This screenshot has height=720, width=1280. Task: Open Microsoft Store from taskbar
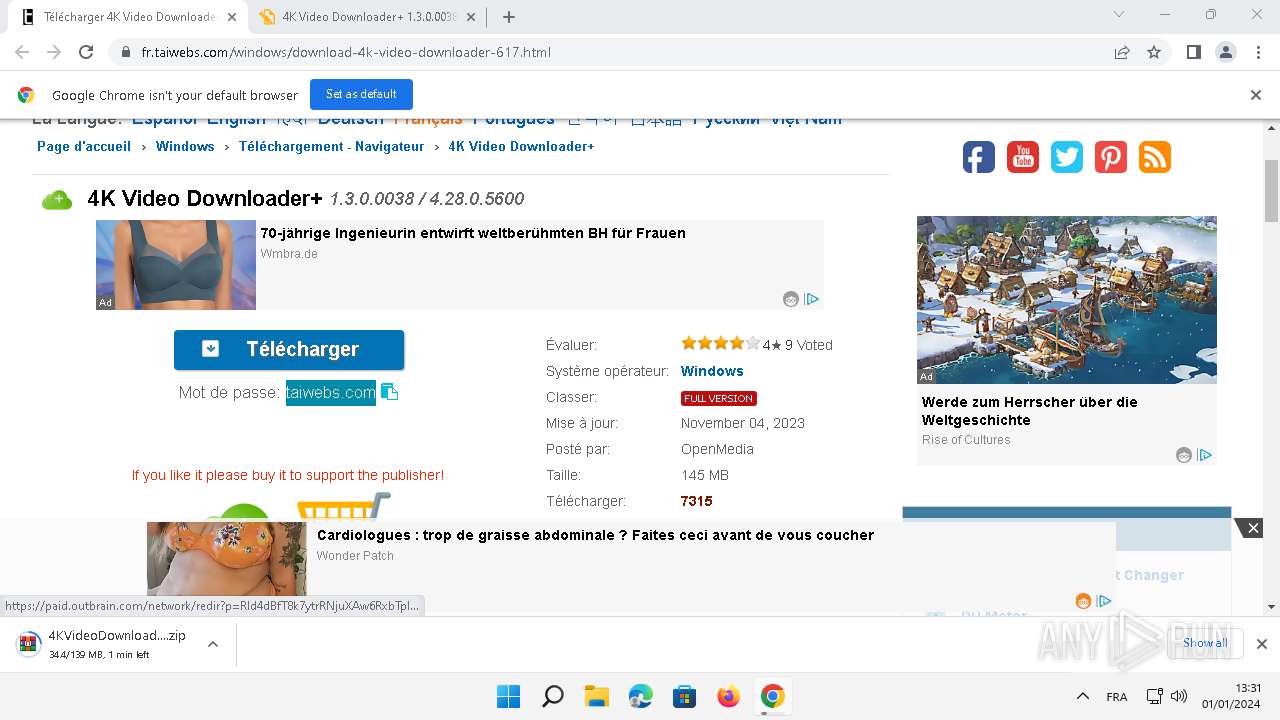684,696
